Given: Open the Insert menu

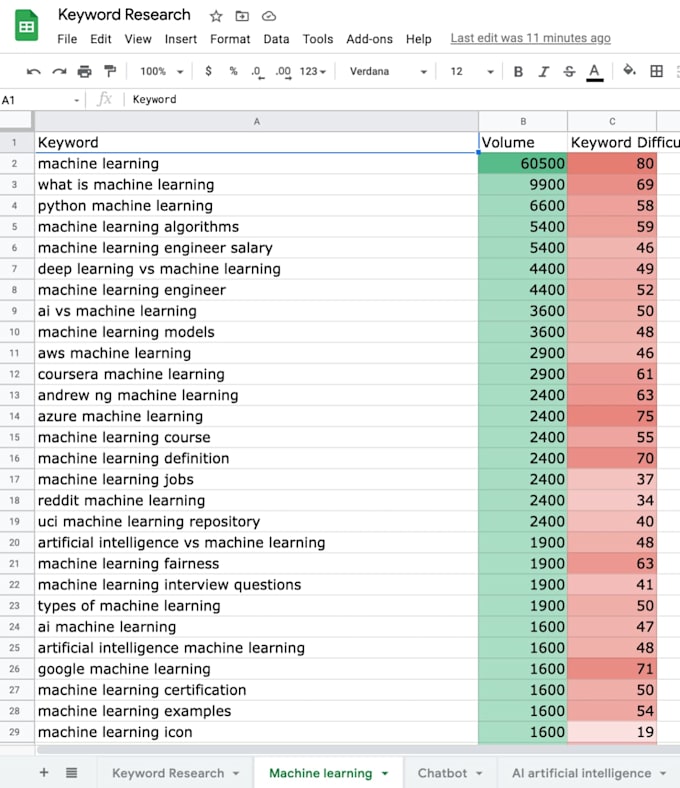Looking at the screenshot, I should pos(180,39).
